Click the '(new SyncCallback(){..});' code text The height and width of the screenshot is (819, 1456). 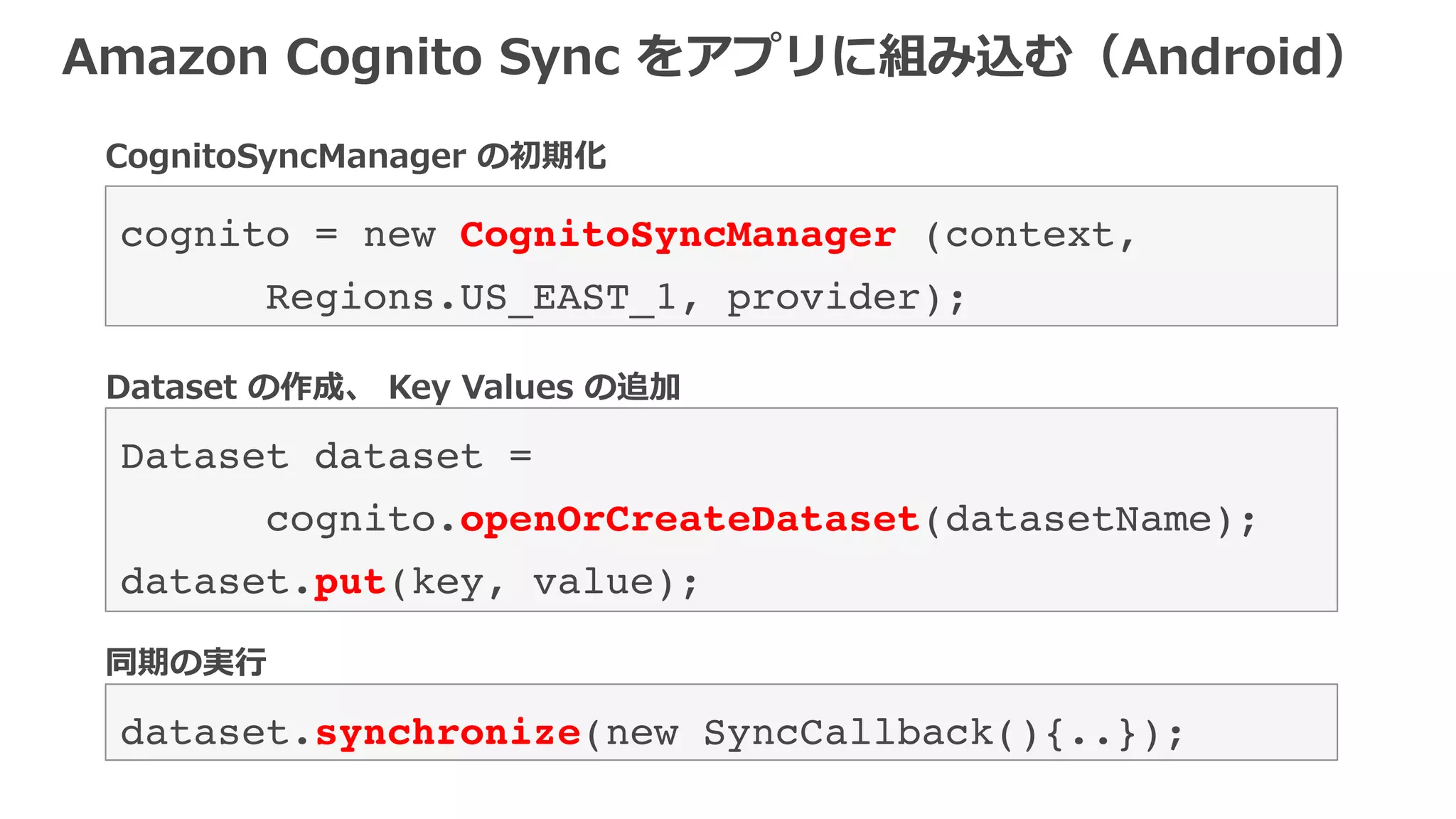(884, 734)
